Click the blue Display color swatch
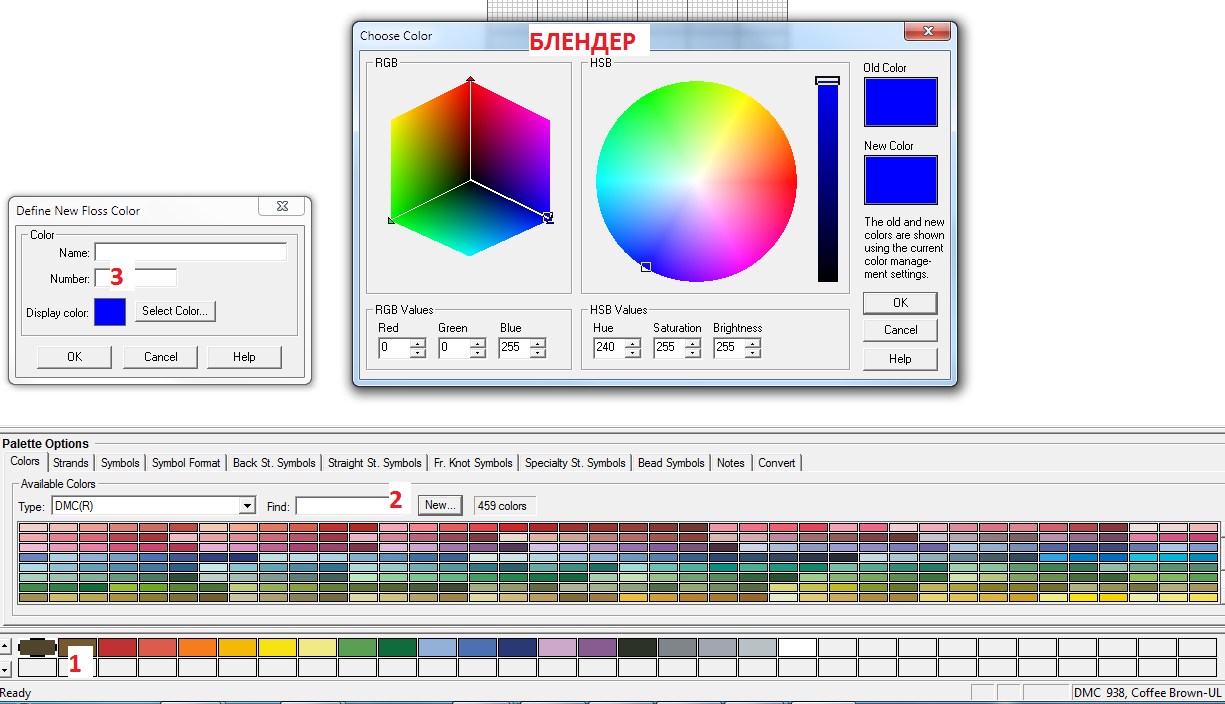Viewport: 1225px width, 704px height. click(x=110, y=312)
